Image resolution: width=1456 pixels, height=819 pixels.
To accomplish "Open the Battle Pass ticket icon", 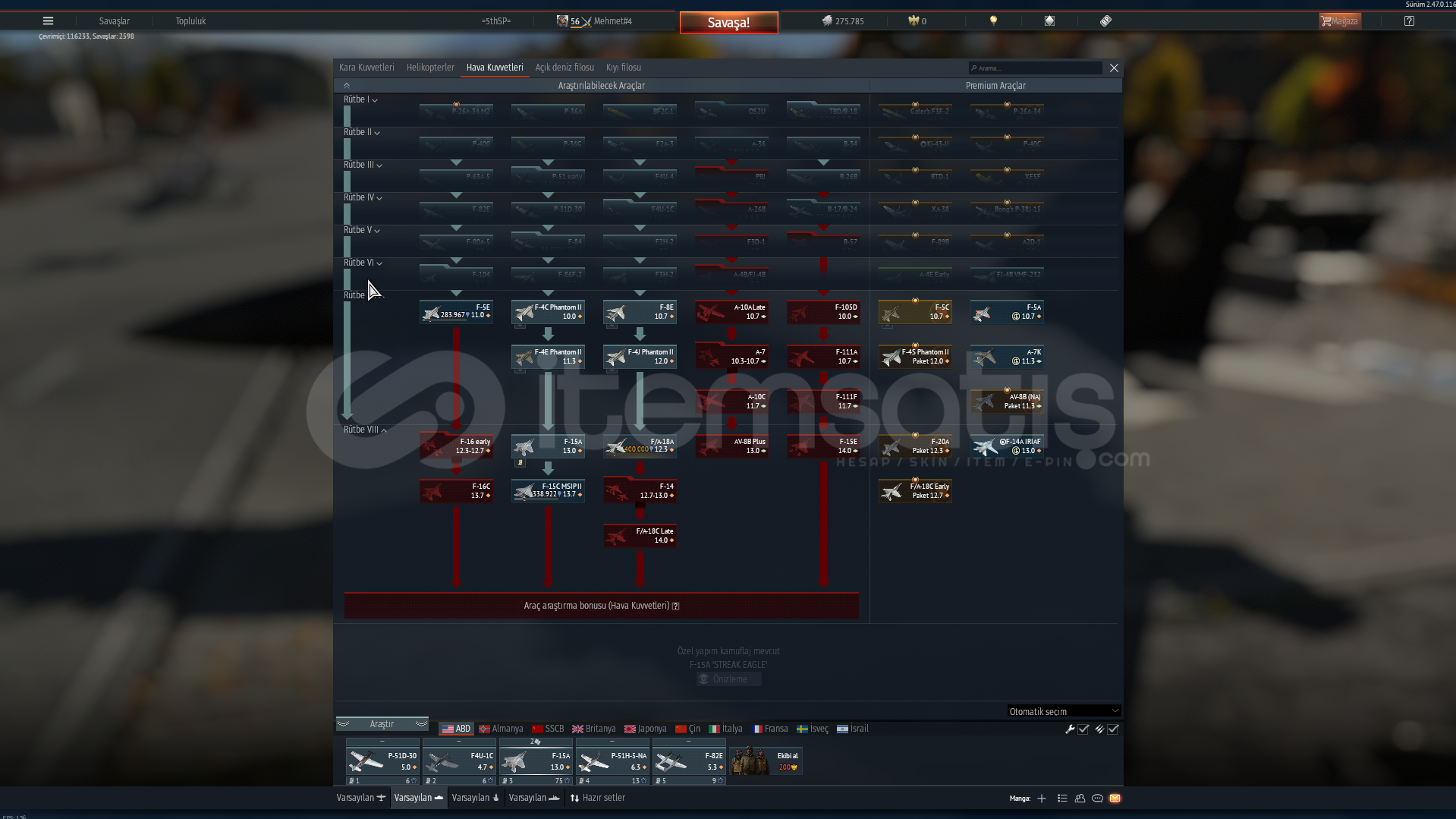I will point(1105,21).
